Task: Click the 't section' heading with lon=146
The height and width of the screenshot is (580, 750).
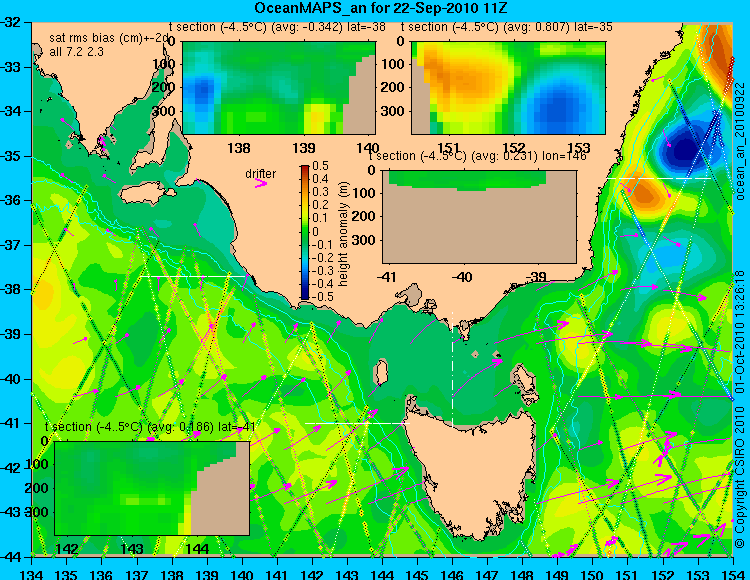Action: tap(477, 156)
